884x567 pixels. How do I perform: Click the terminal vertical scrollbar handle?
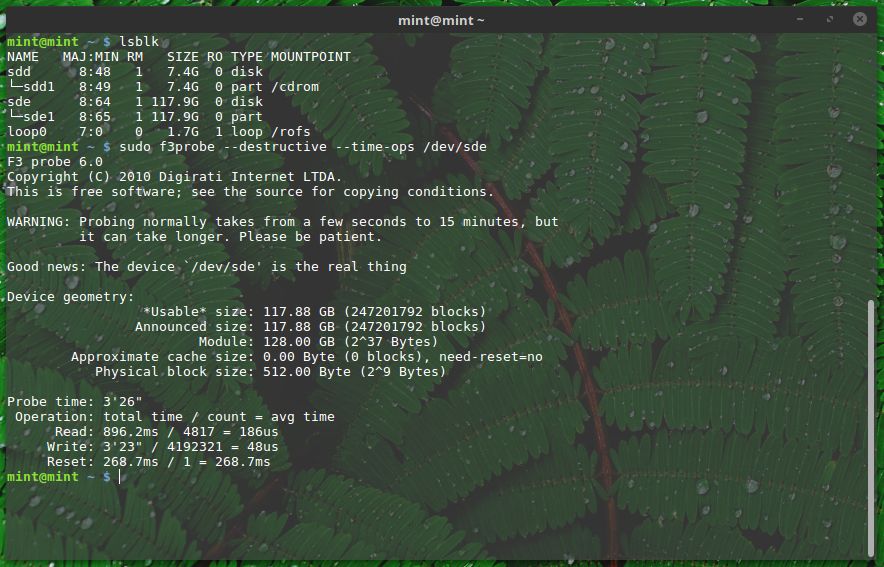pos(871,427)
